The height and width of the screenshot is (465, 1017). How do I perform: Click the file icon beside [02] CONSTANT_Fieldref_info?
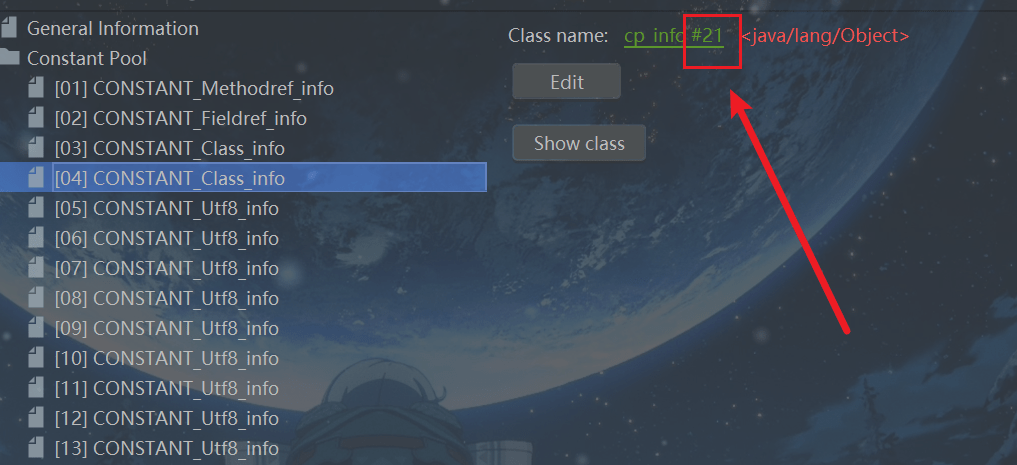coord(36,118)
